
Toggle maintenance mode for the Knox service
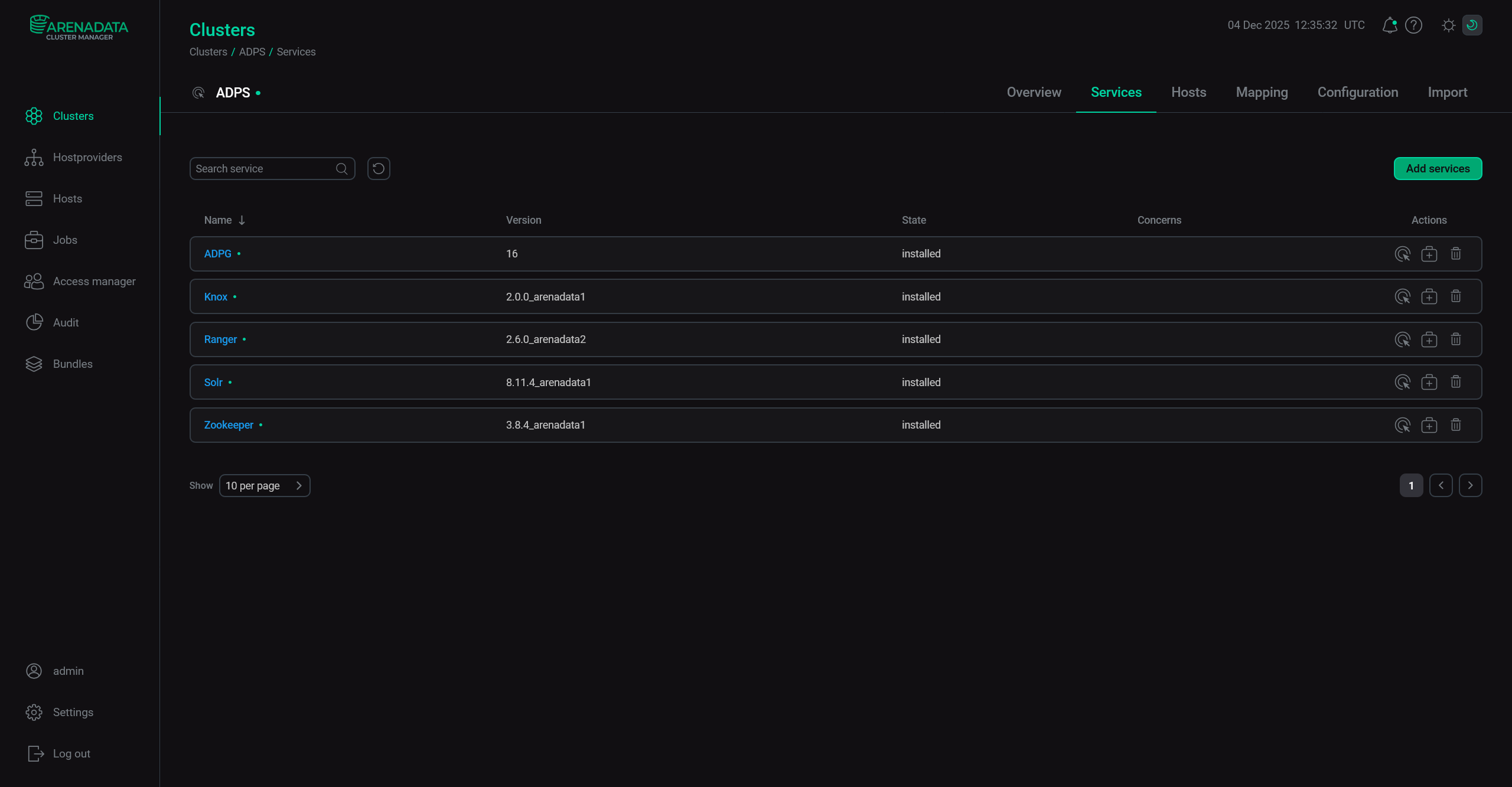1429,296
